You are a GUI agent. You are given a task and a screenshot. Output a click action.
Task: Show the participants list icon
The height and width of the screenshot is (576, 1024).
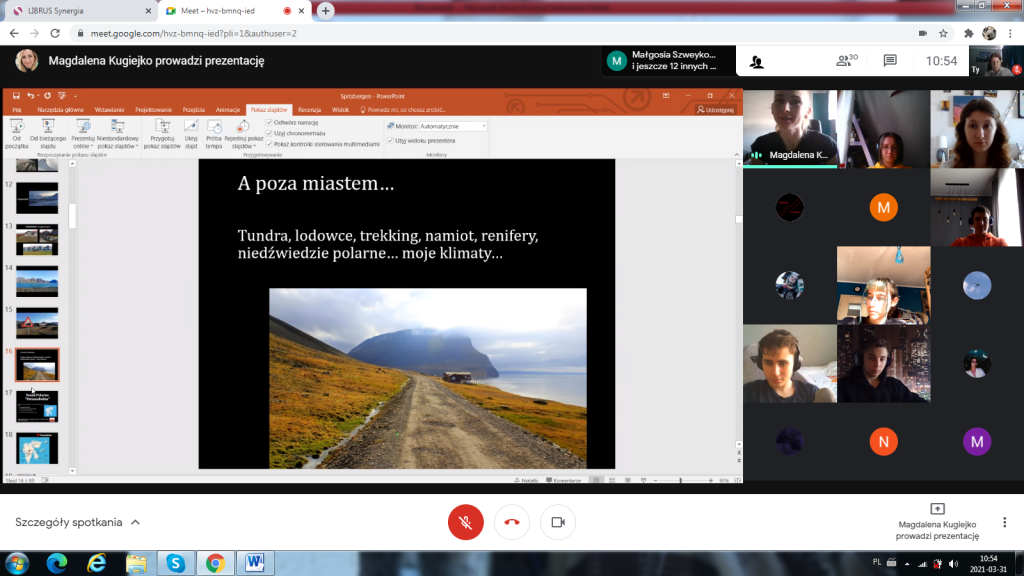[845, 61]
